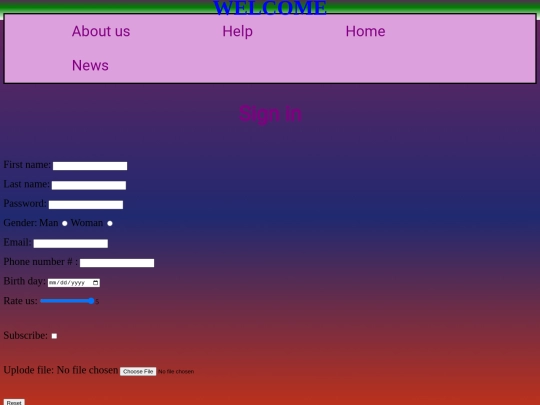
Task: Click the 'Subscribe:' label text
Action: [x=25, y=335]
